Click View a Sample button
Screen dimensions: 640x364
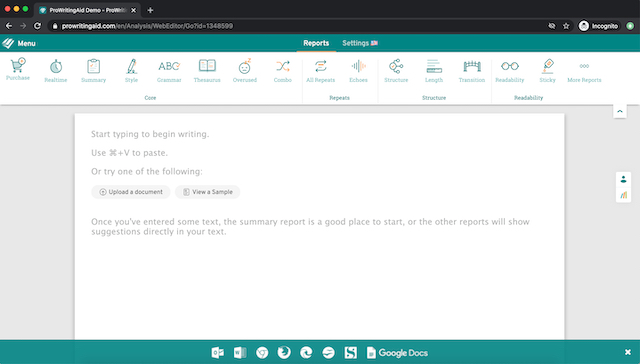[x=207, y=192]
